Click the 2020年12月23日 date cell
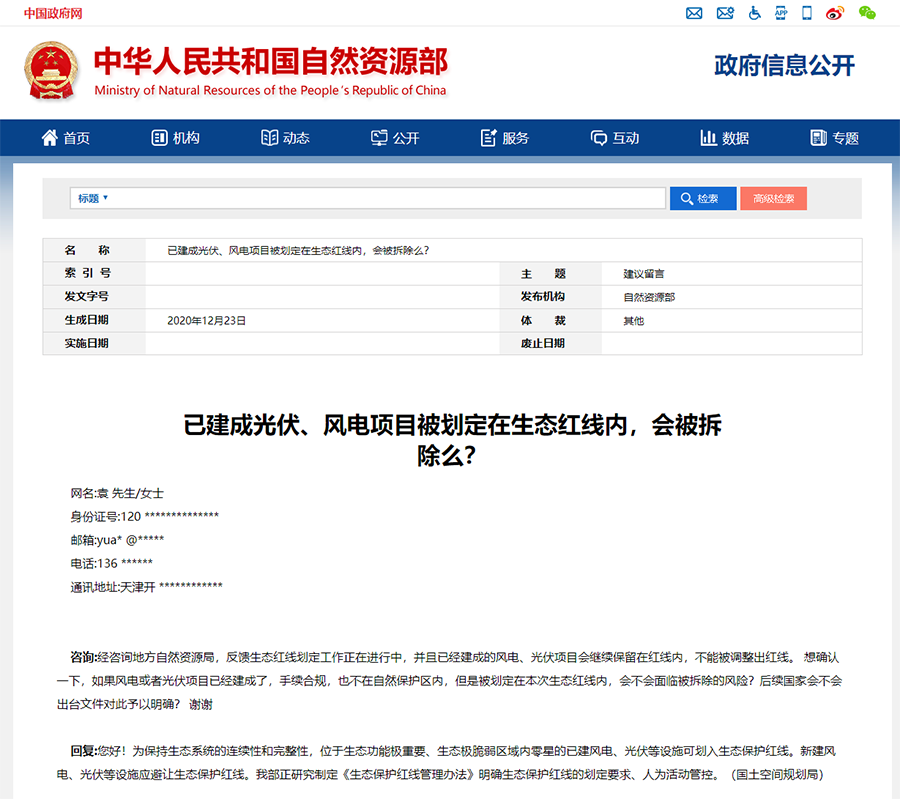 point(207,320)
